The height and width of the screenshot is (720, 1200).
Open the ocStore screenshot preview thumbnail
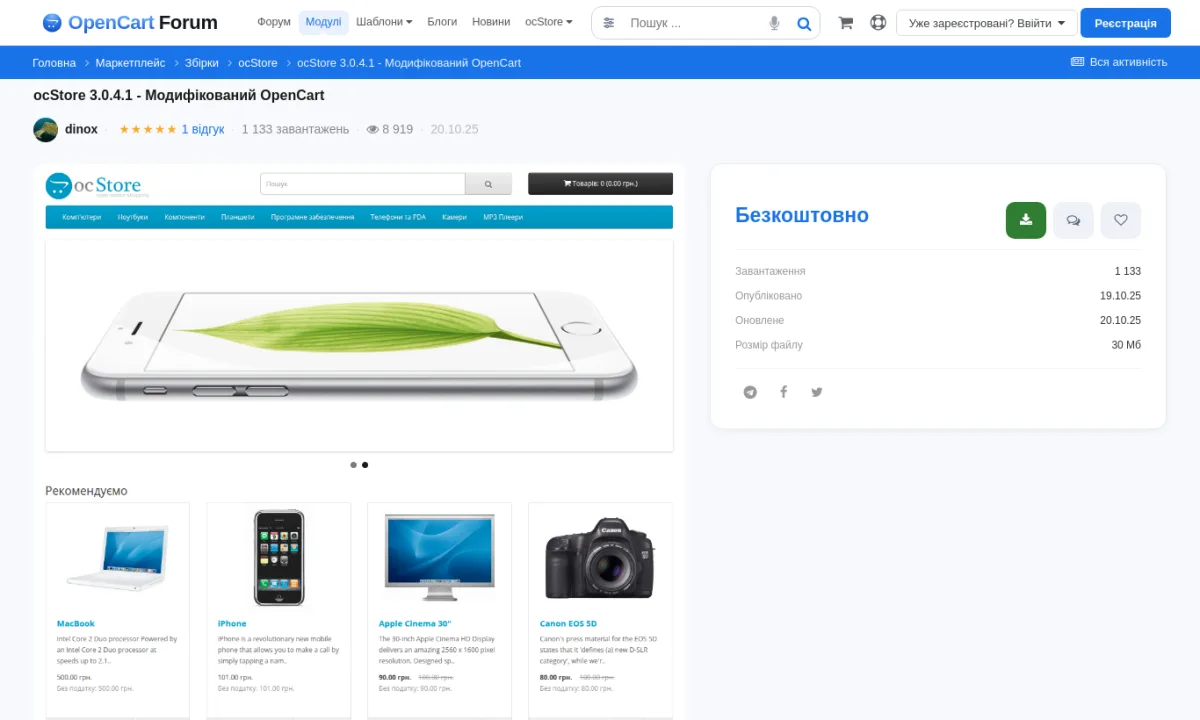point(359,441)
